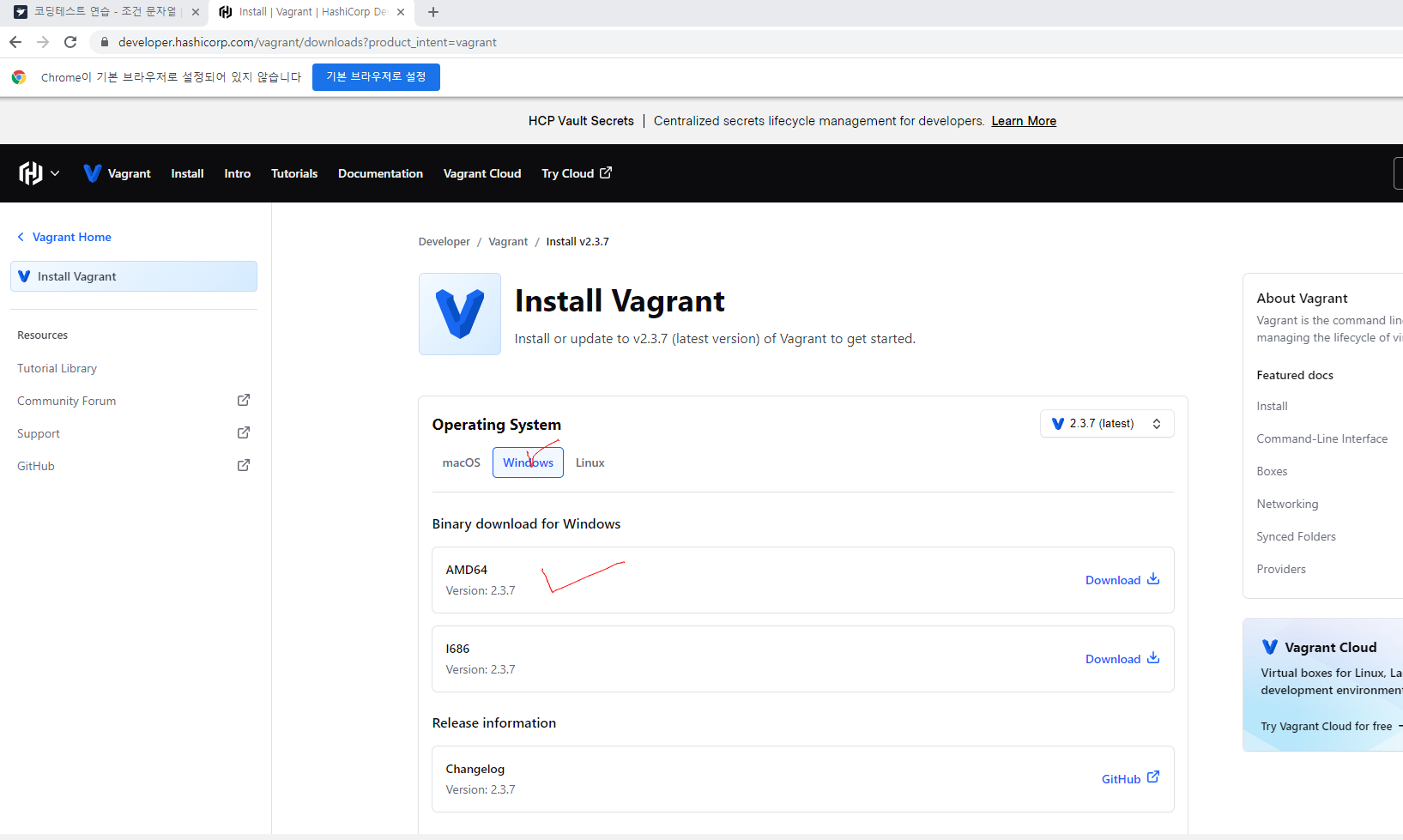Select the Linux tab
The image size is (1403, 840).
coord(590,462)
